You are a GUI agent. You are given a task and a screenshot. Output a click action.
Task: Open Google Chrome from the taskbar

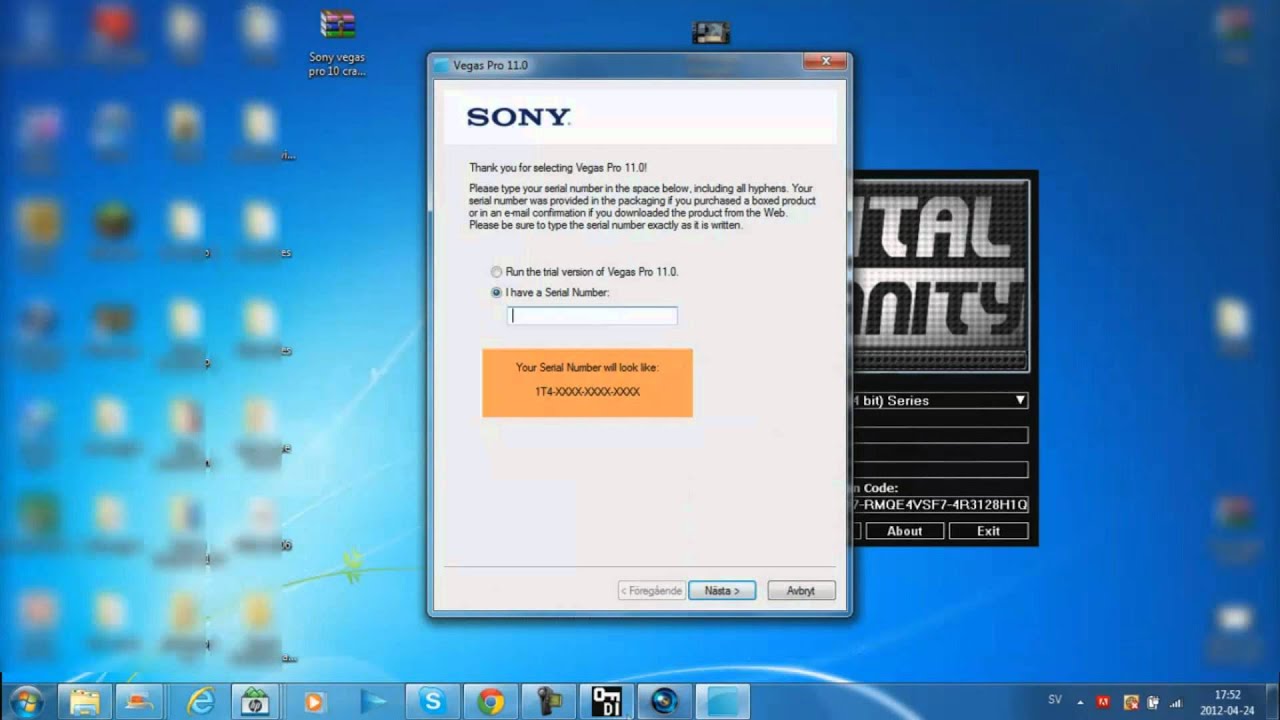491,701
